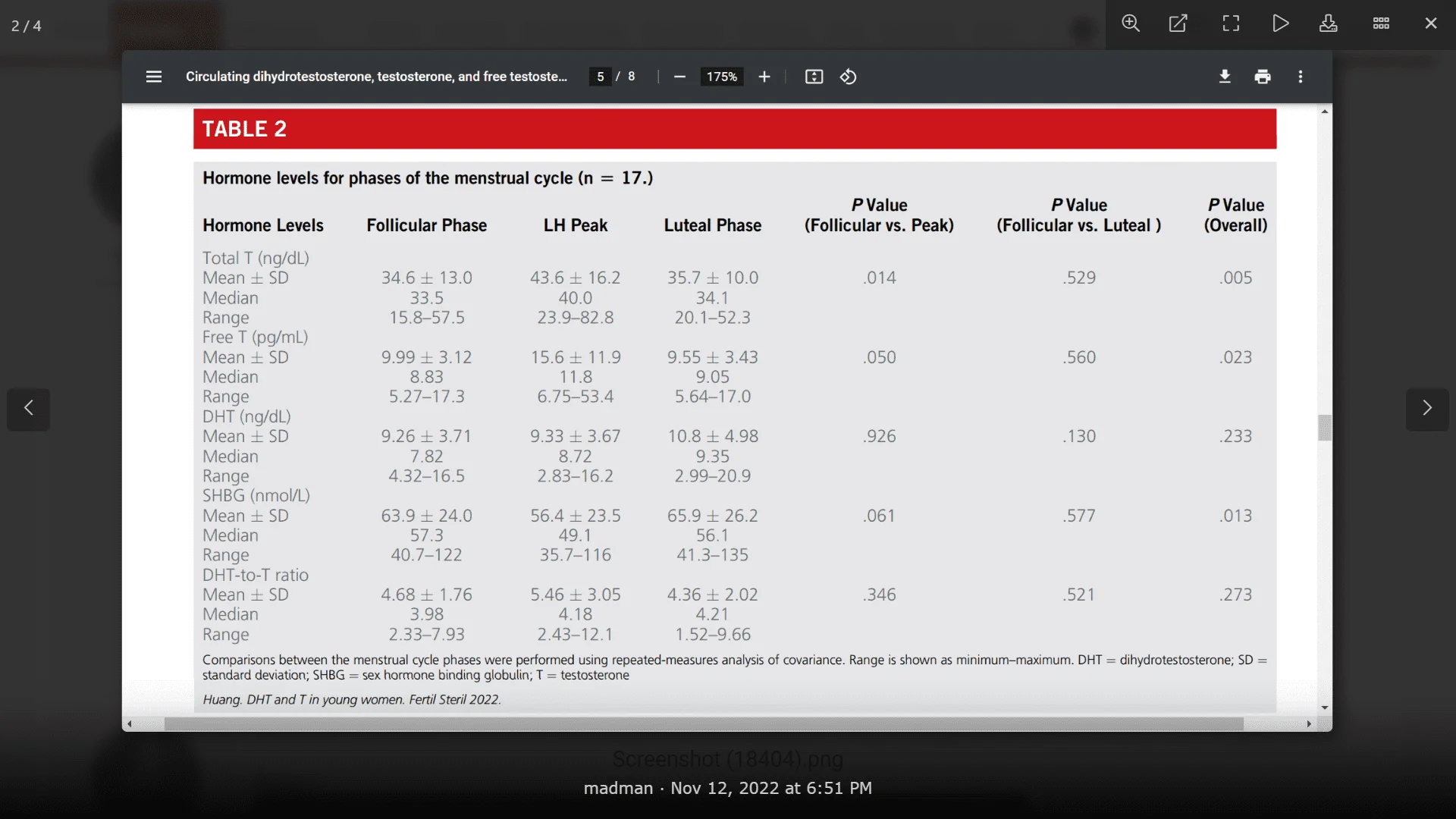Print the PDF document
1456x819 pixels.
click(x=1263, y=77)
